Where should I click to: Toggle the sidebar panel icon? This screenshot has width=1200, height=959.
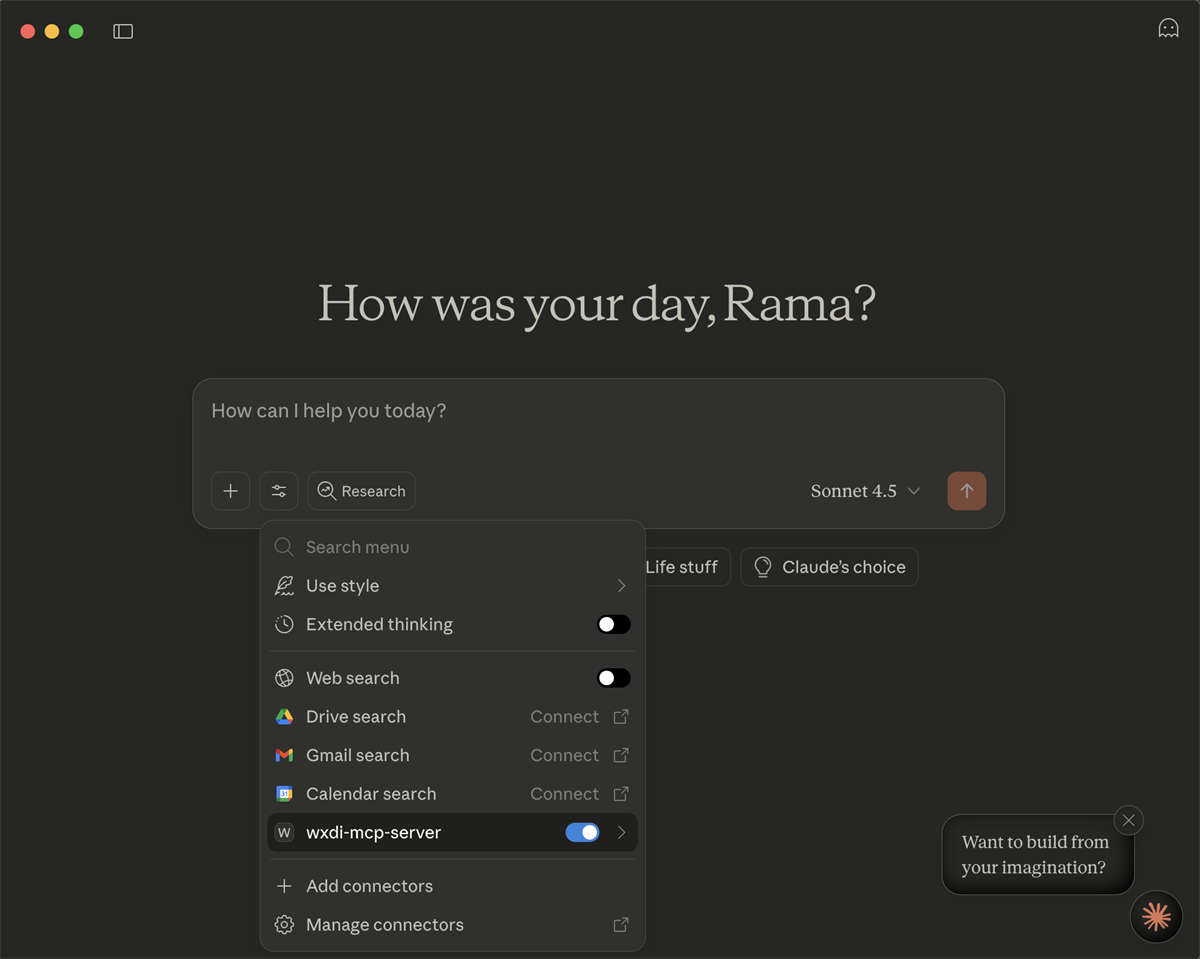[123, 32]
